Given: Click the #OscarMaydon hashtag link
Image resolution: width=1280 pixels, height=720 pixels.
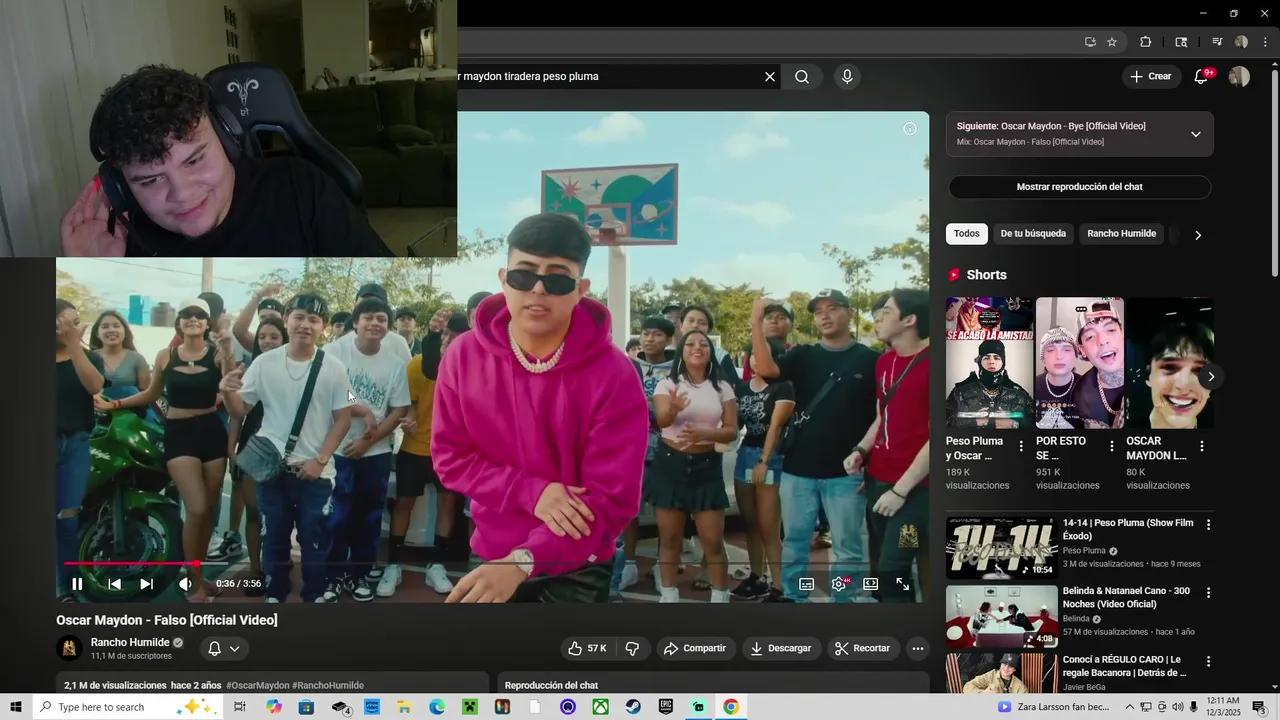Looking at the screenshot, I should [257, 686].
